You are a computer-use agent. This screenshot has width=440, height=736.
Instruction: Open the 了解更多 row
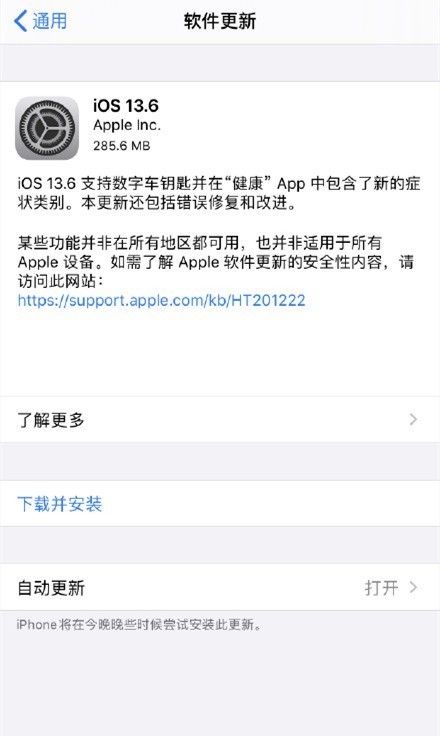point(220,419)
